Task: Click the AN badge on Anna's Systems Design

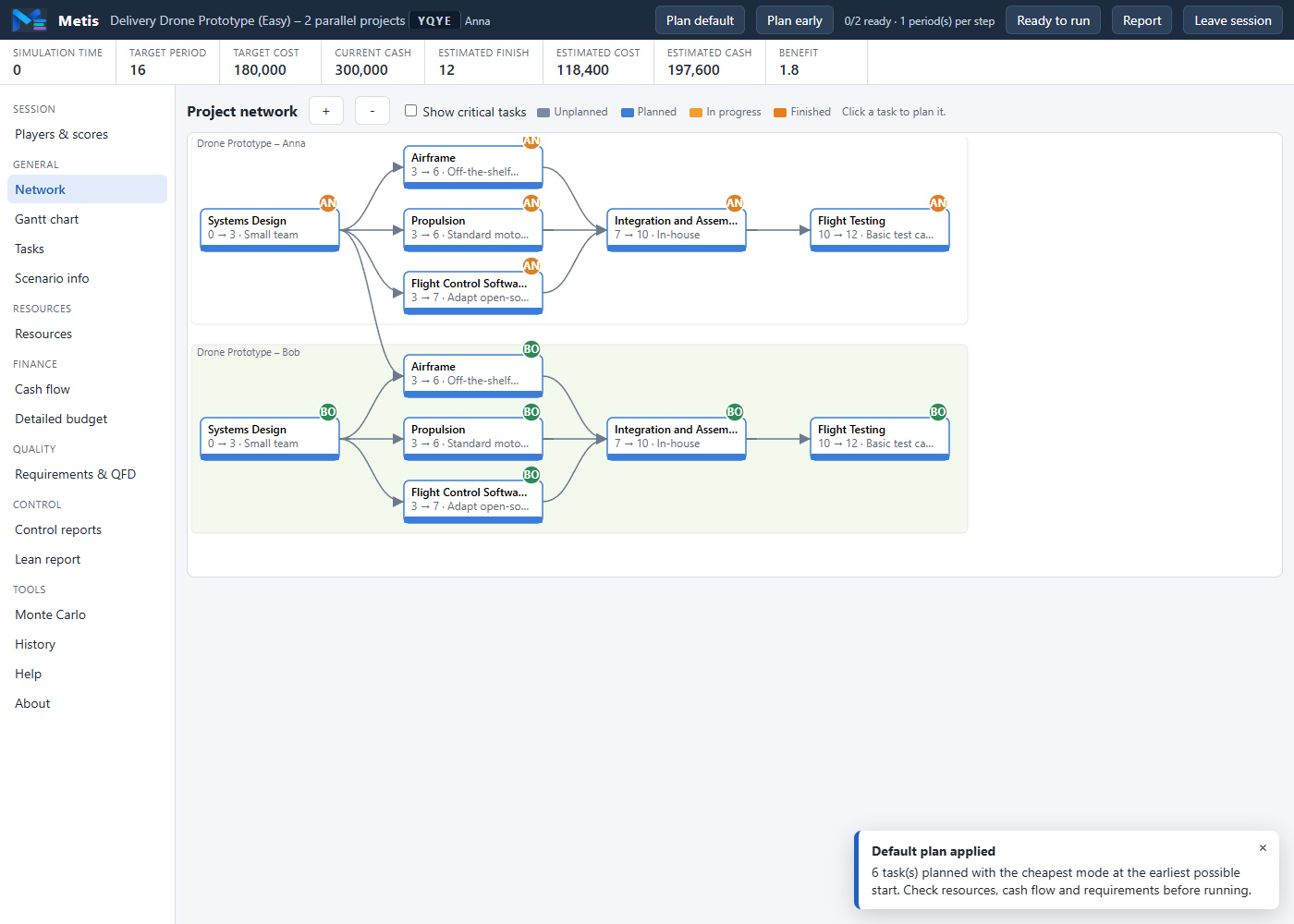Action: pos(328,203)
